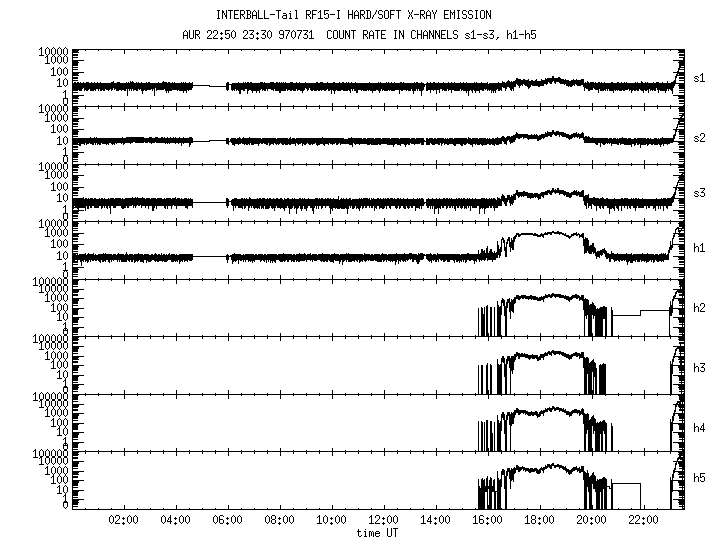Screen dimensions: 720x550
Task: Select the 10:00 time axis tick label
Action: pos(331,521)
